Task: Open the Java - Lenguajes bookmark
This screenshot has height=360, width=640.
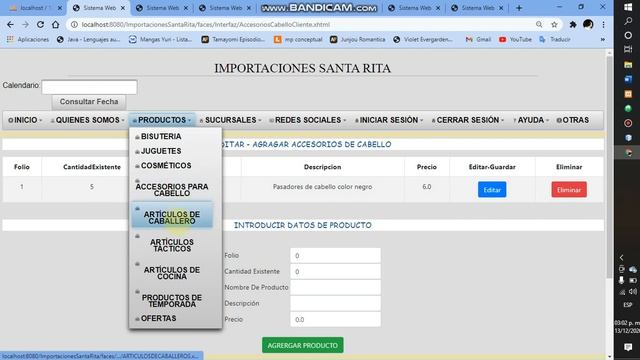Action: [88, 40]
